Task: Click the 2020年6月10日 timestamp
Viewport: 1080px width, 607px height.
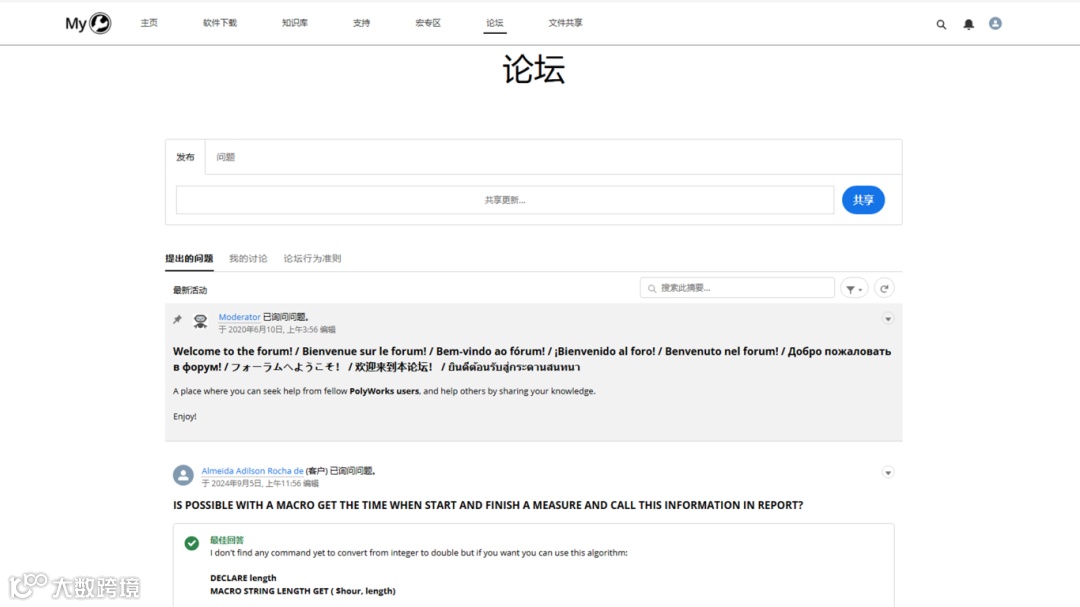Action: [277, 329]
